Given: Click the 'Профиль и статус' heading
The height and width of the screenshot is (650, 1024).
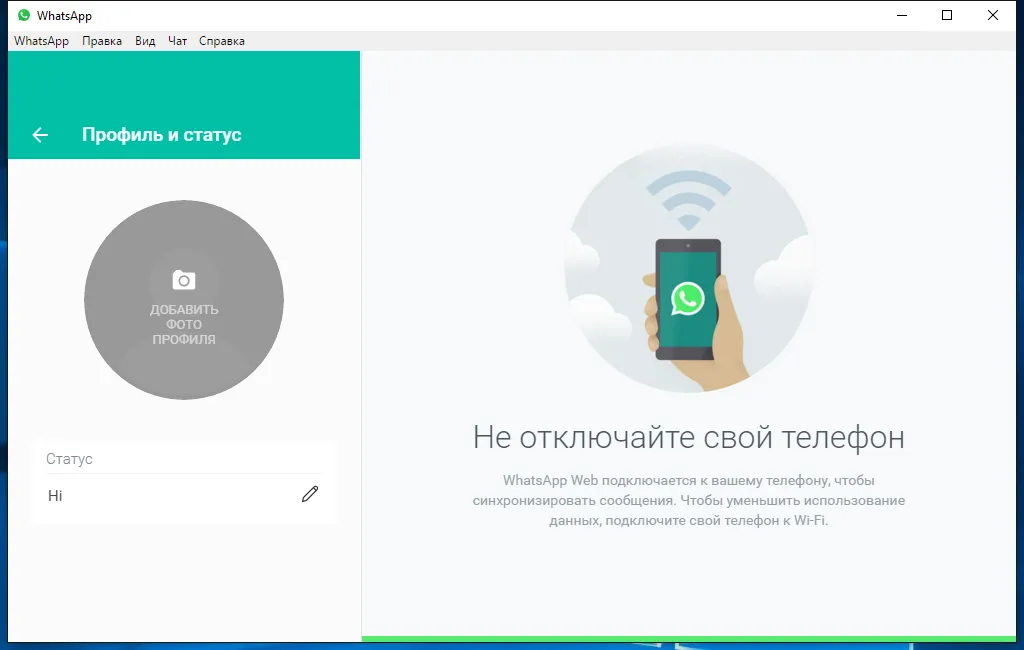Looking at the screenshot, I should pyautogui.click(x=162, y=135).
